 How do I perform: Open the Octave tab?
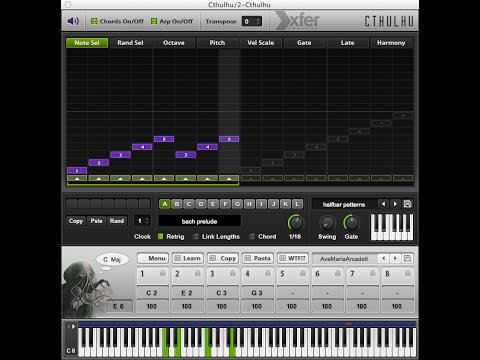click(174, 43)
